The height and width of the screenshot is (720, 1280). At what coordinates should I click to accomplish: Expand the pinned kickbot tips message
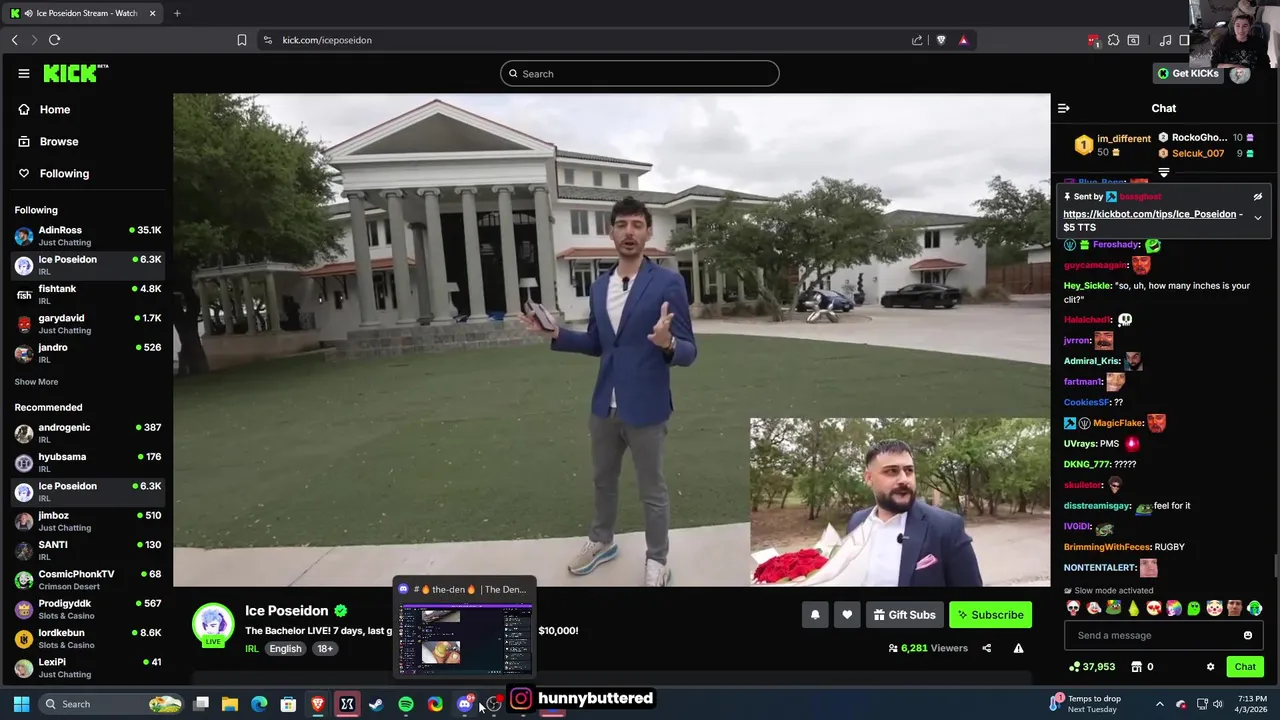pos(1258,217)
